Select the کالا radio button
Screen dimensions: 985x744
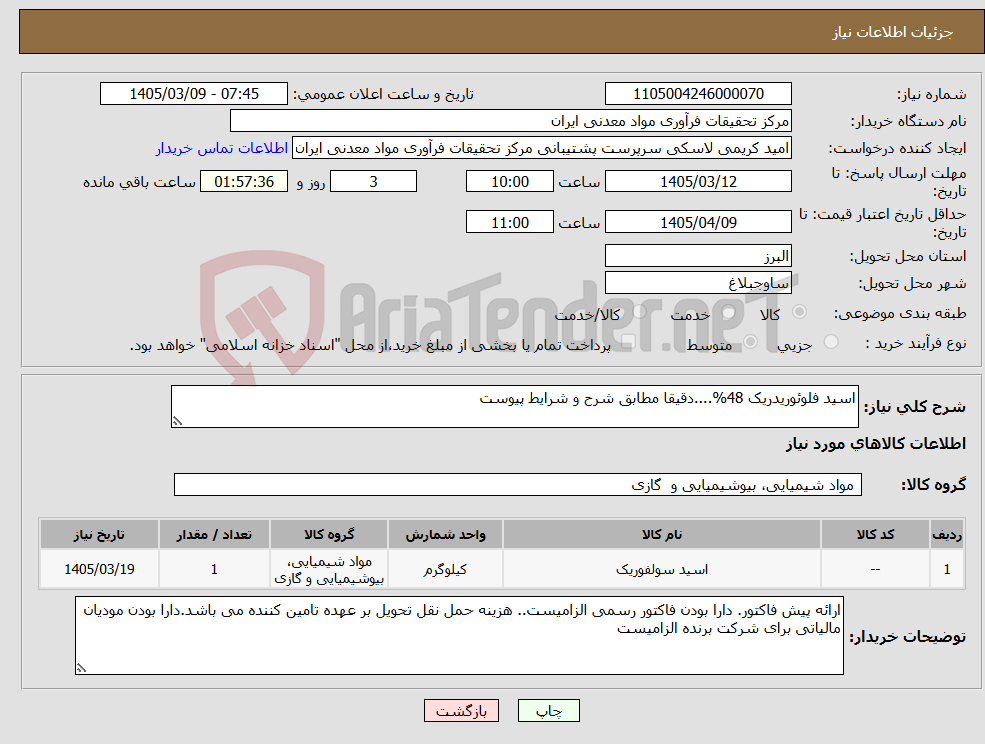coord(800,312)
